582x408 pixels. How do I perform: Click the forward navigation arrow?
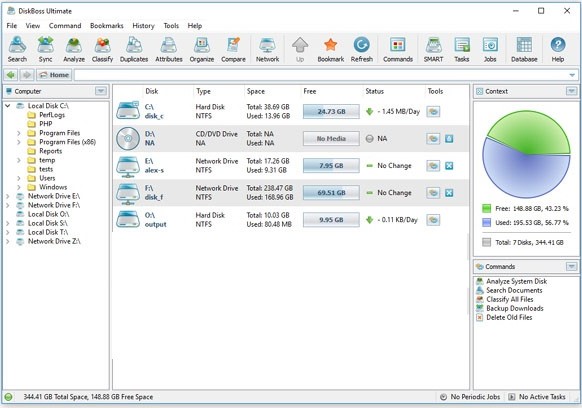pos(27,75)
